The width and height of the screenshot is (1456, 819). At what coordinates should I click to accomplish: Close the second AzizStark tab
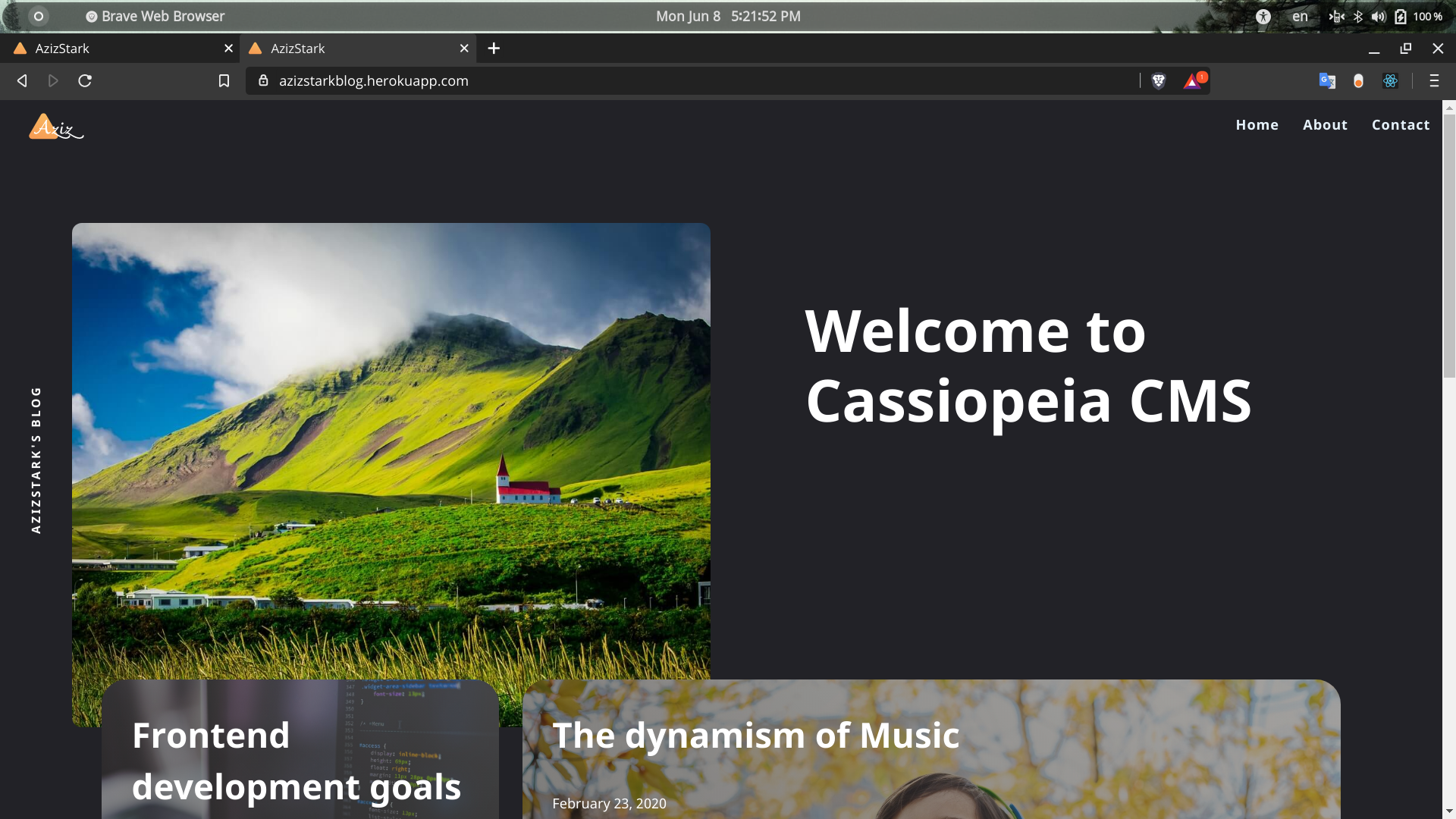(x=464, y=49)
